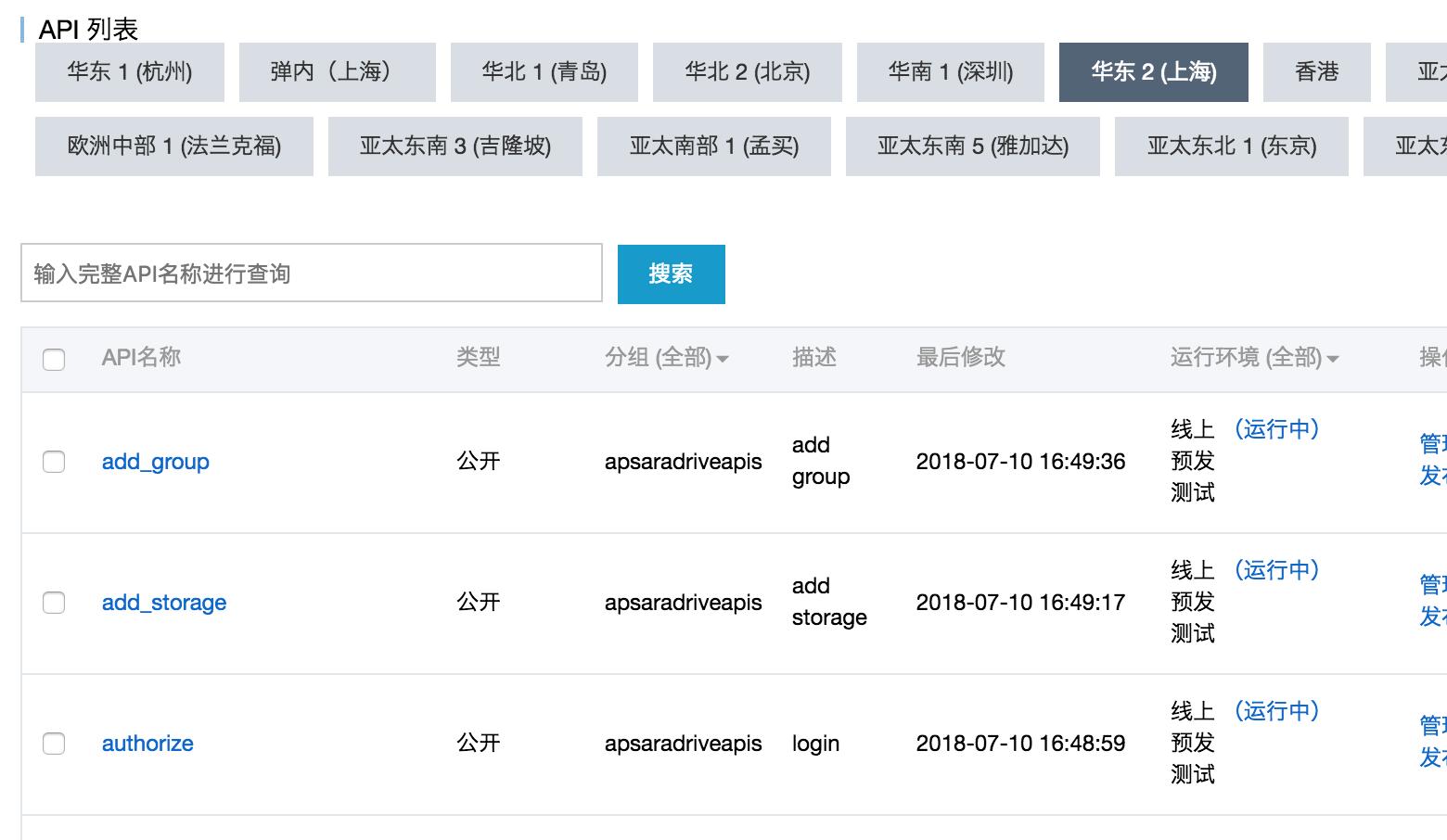The height and width of the screenshot is (840, 1447).
Task: View 运行中 status for add_storage
Action: click(x=1278, y=570)
